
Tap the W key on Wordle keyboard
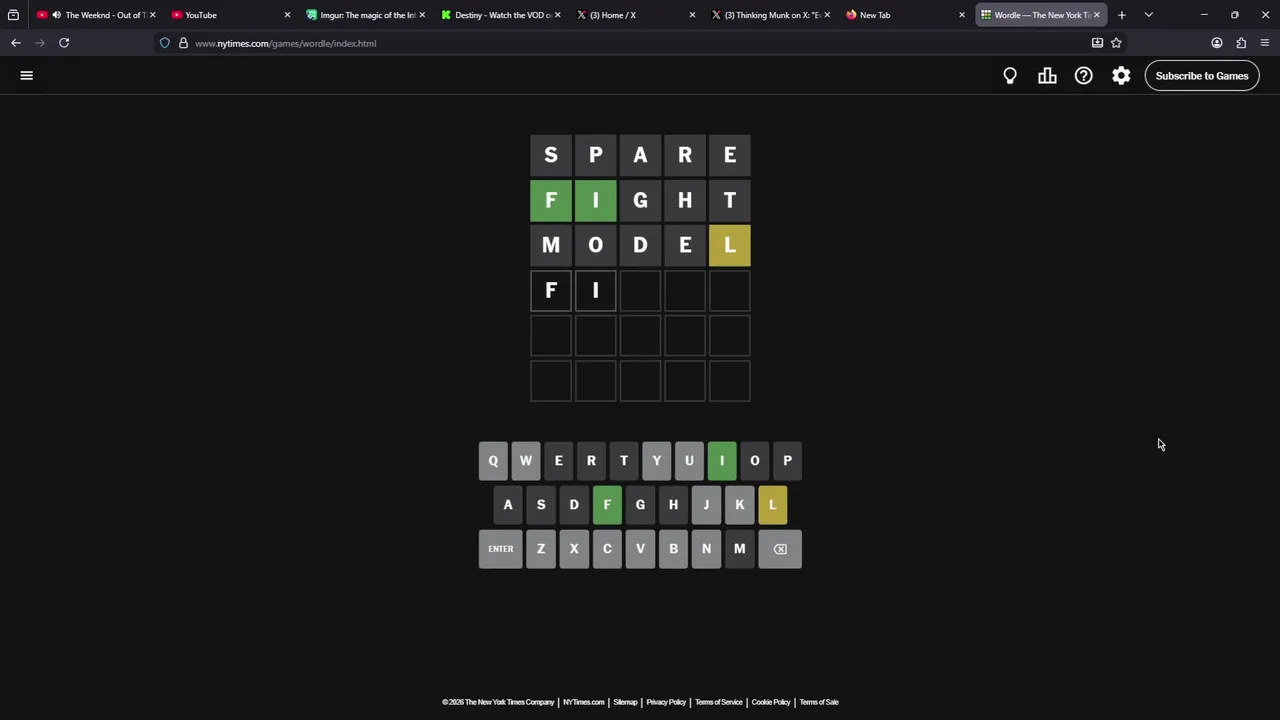click(x=526, y=461)
